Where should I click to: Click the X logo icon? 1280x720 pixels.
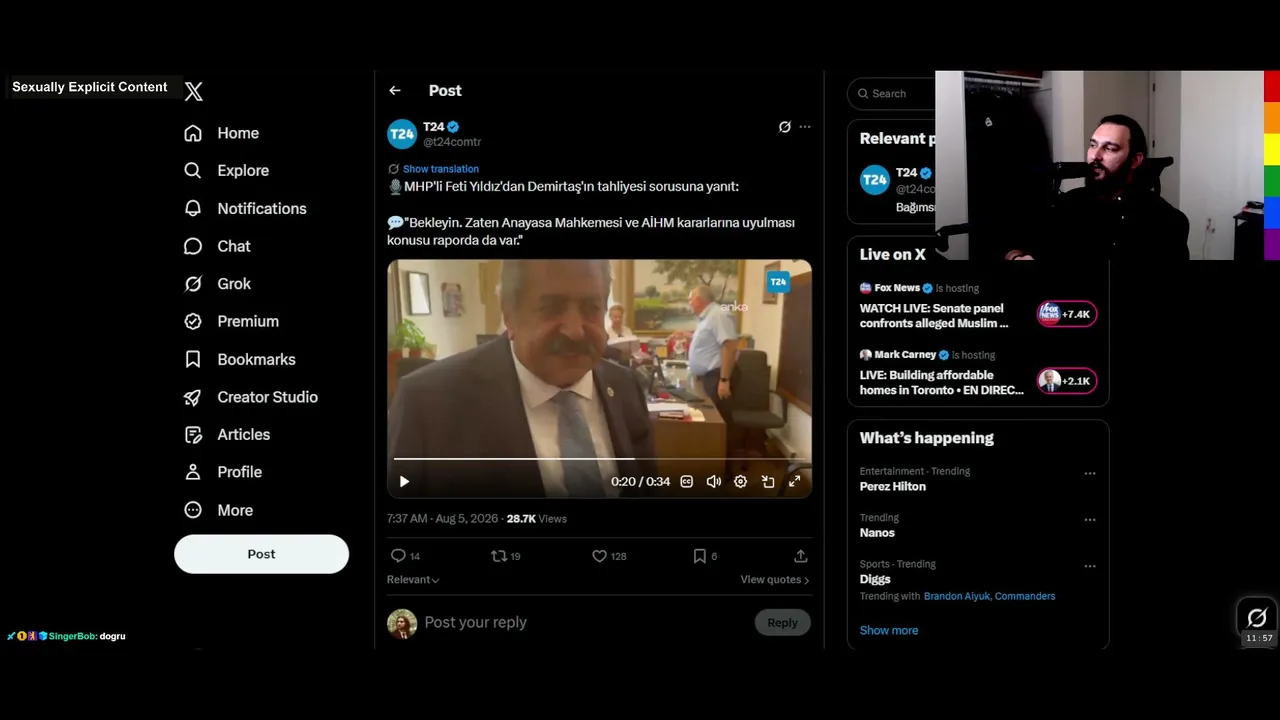pos(194,91)
